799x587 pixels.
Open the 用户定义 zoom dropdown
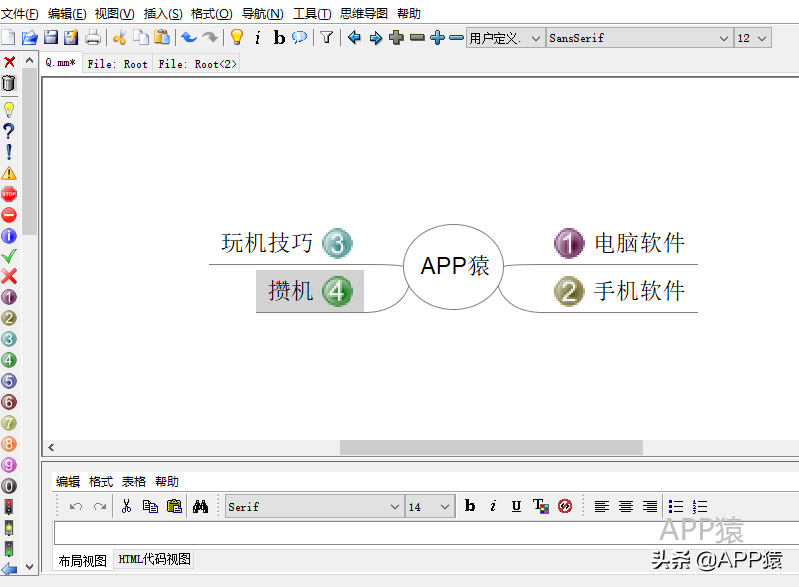(x=505, y=38)
